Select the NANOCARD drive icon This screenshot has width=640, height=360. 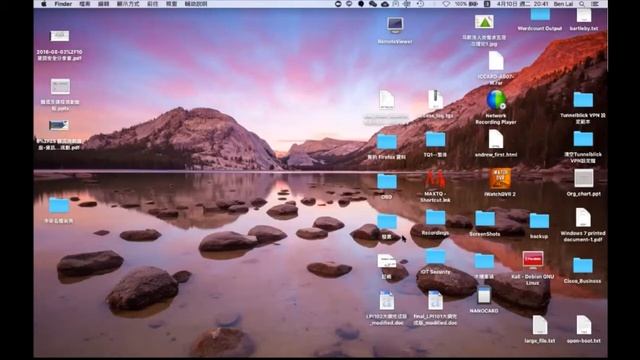pyautogui.click(x=484, y=295)
